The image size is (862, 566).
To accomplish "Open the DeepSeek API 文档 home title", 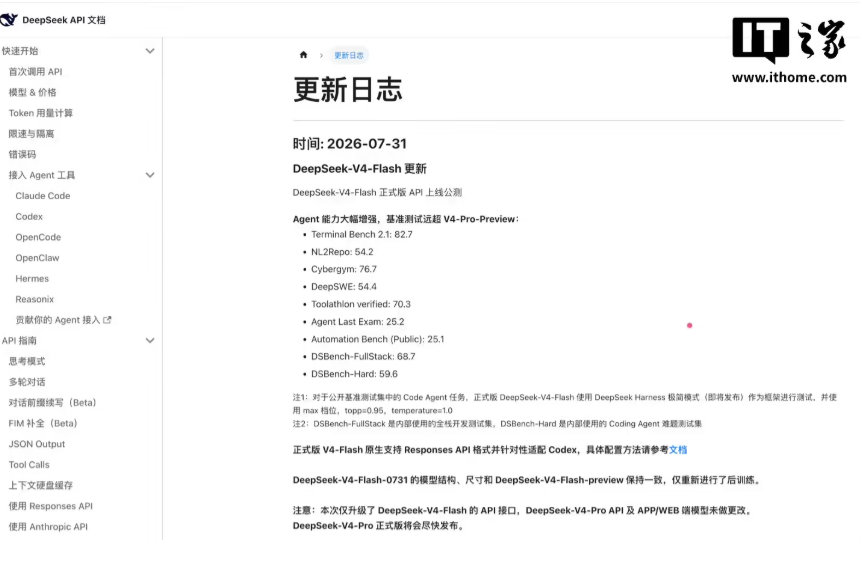I will coord(64,20).
